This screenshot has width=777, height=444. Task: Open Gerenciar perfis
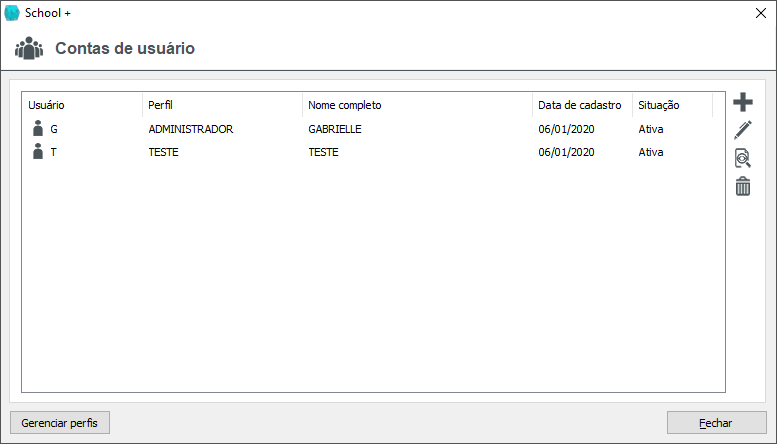[60, 423]
